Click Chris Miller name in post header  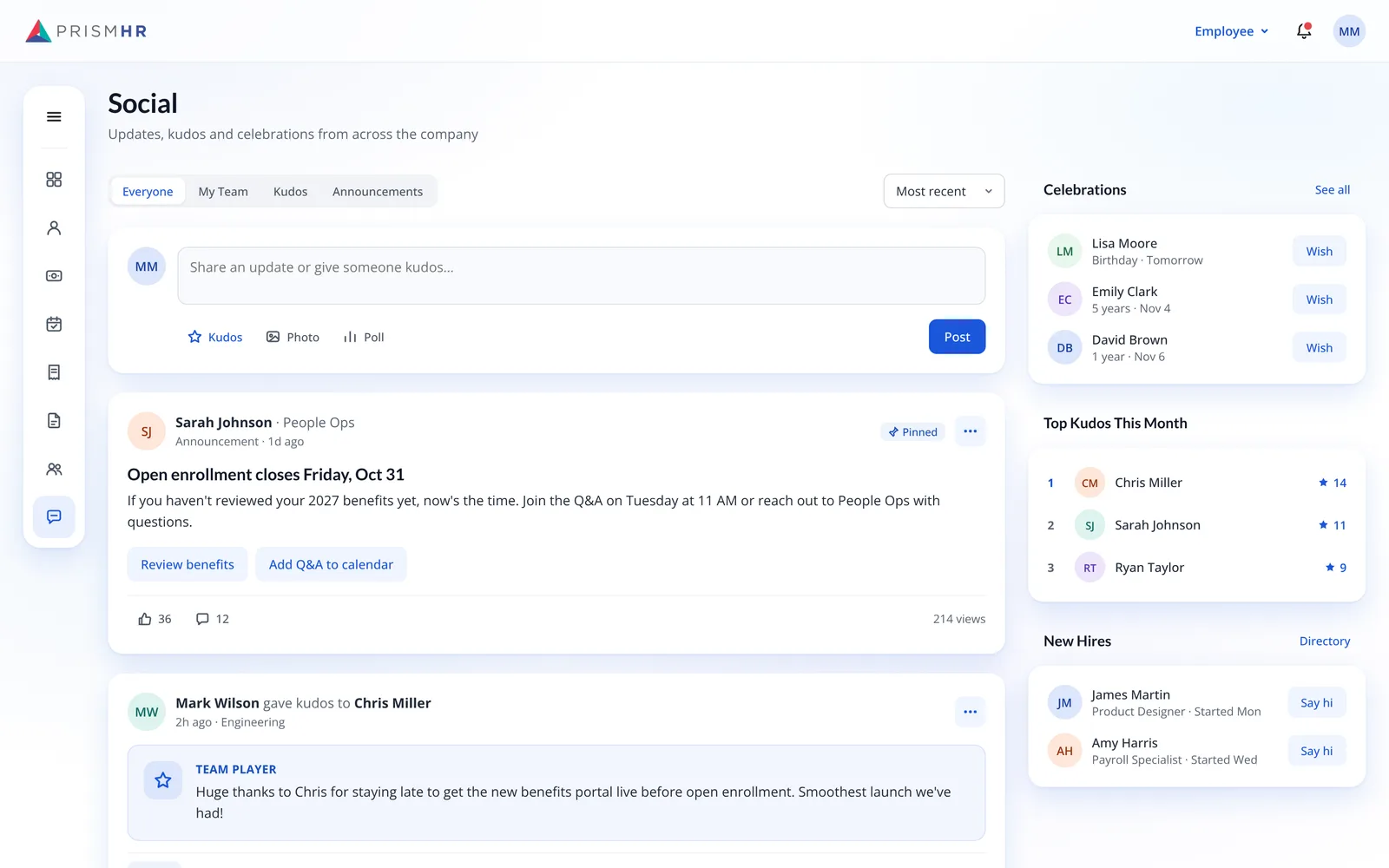click(x=392, y=703)
